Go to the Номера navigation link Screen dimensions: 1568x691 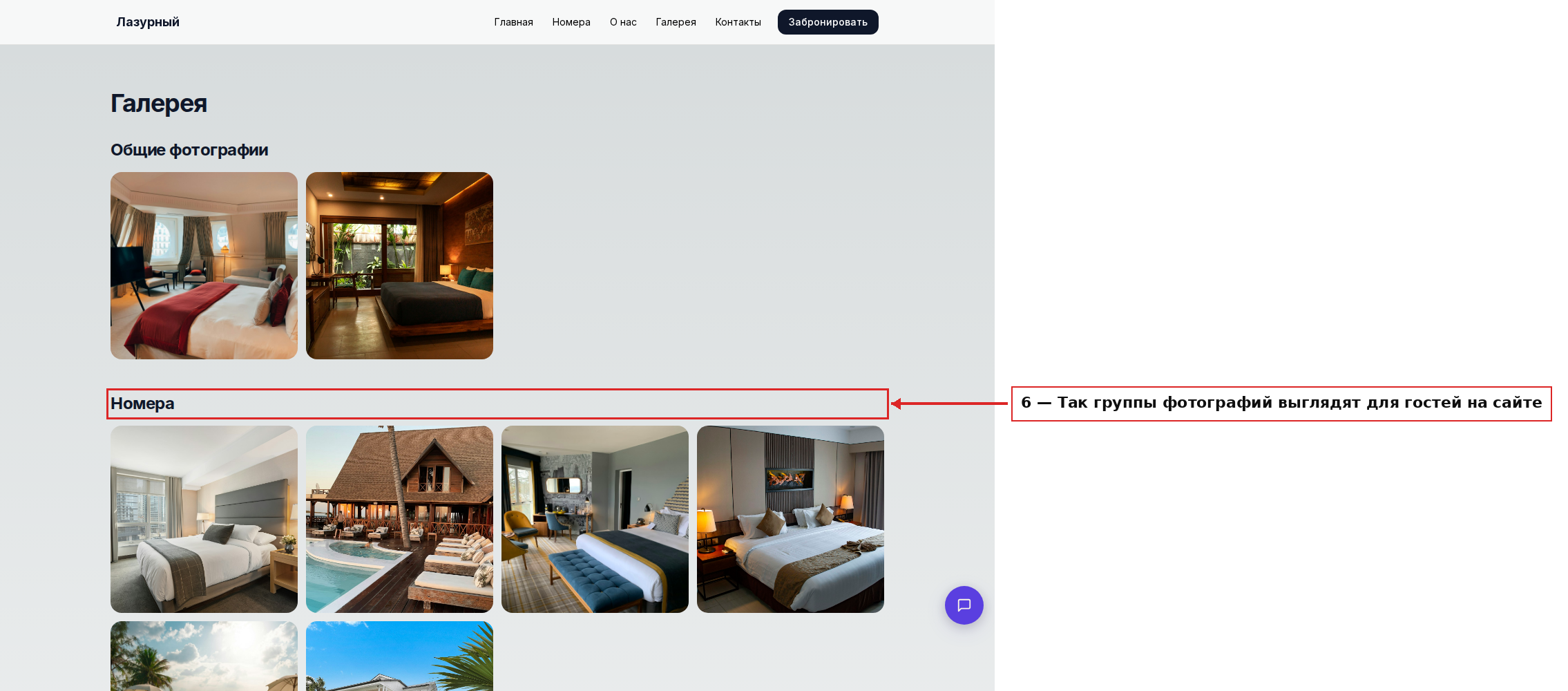pyautogui.click(x=571, y=22)
